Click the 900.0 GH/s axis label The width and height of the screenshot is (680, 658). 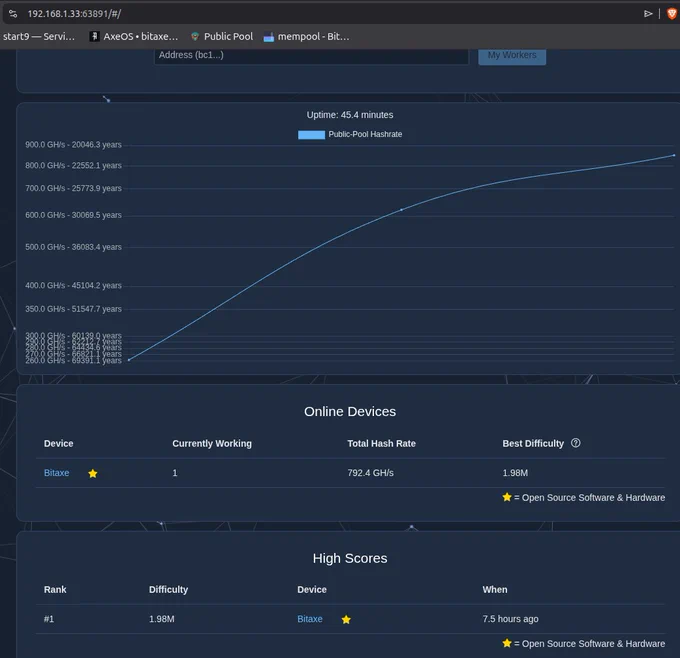coord(73,145)
